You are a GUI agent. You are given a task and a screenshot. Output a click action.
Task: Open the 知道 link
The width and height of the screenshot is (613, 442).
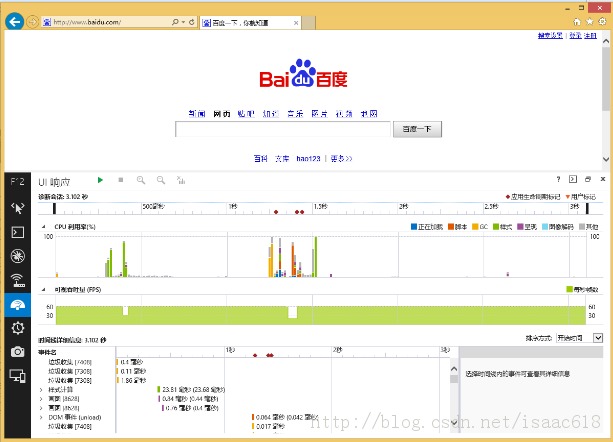coord(271,114)
